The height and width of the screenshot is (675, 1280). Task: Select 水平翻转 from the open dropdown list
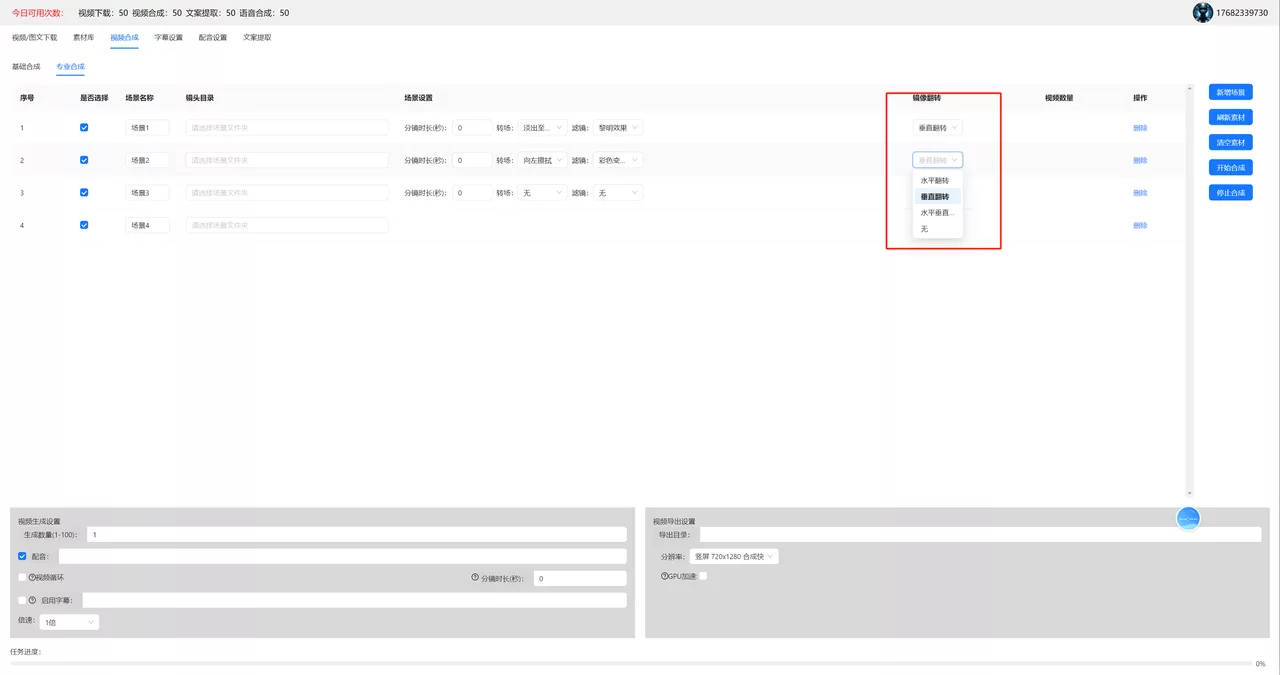[x=937, y=181]
